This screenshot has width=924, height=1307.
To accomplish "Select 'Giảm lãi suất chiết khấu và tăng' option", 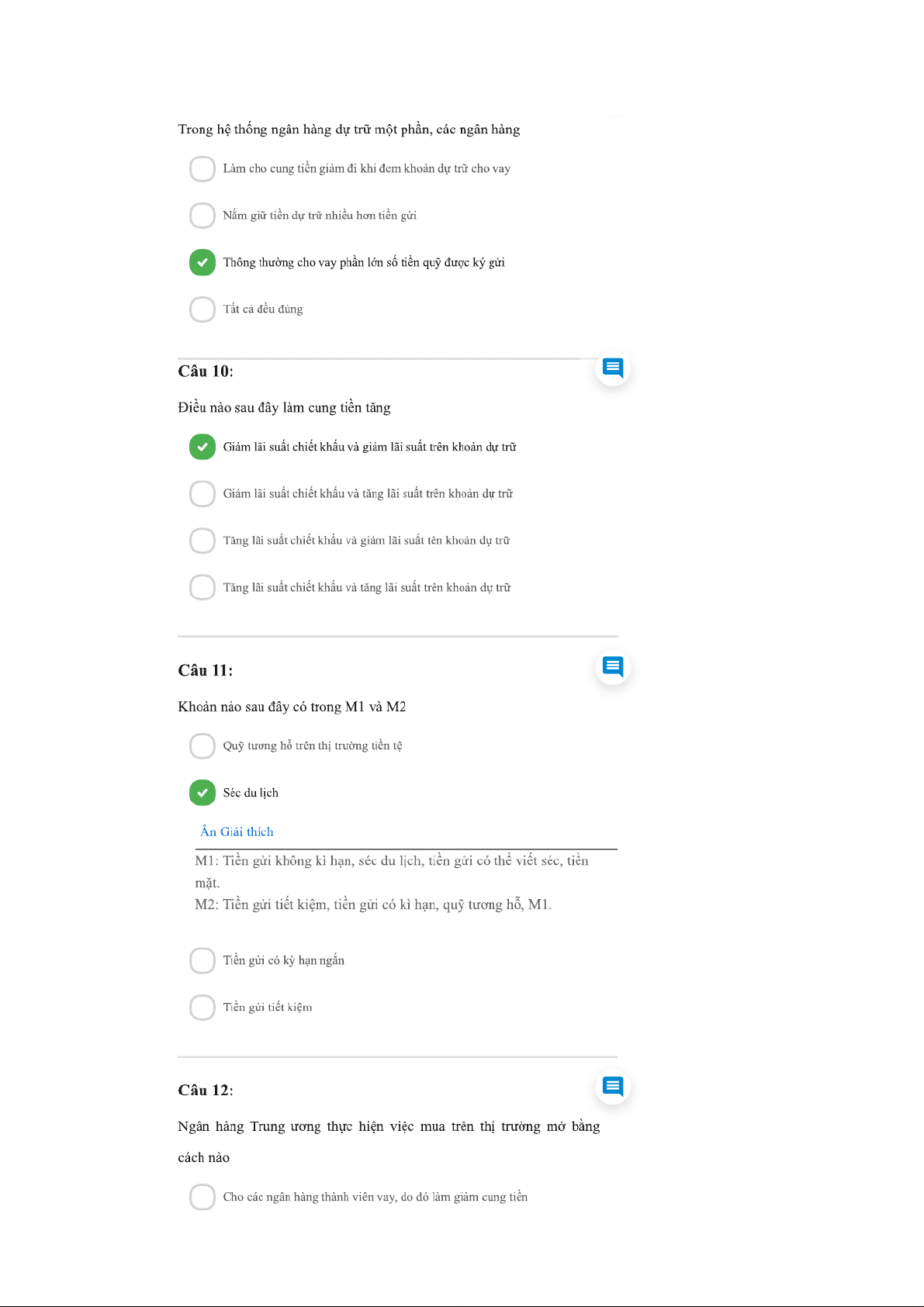I will point(202,493).
